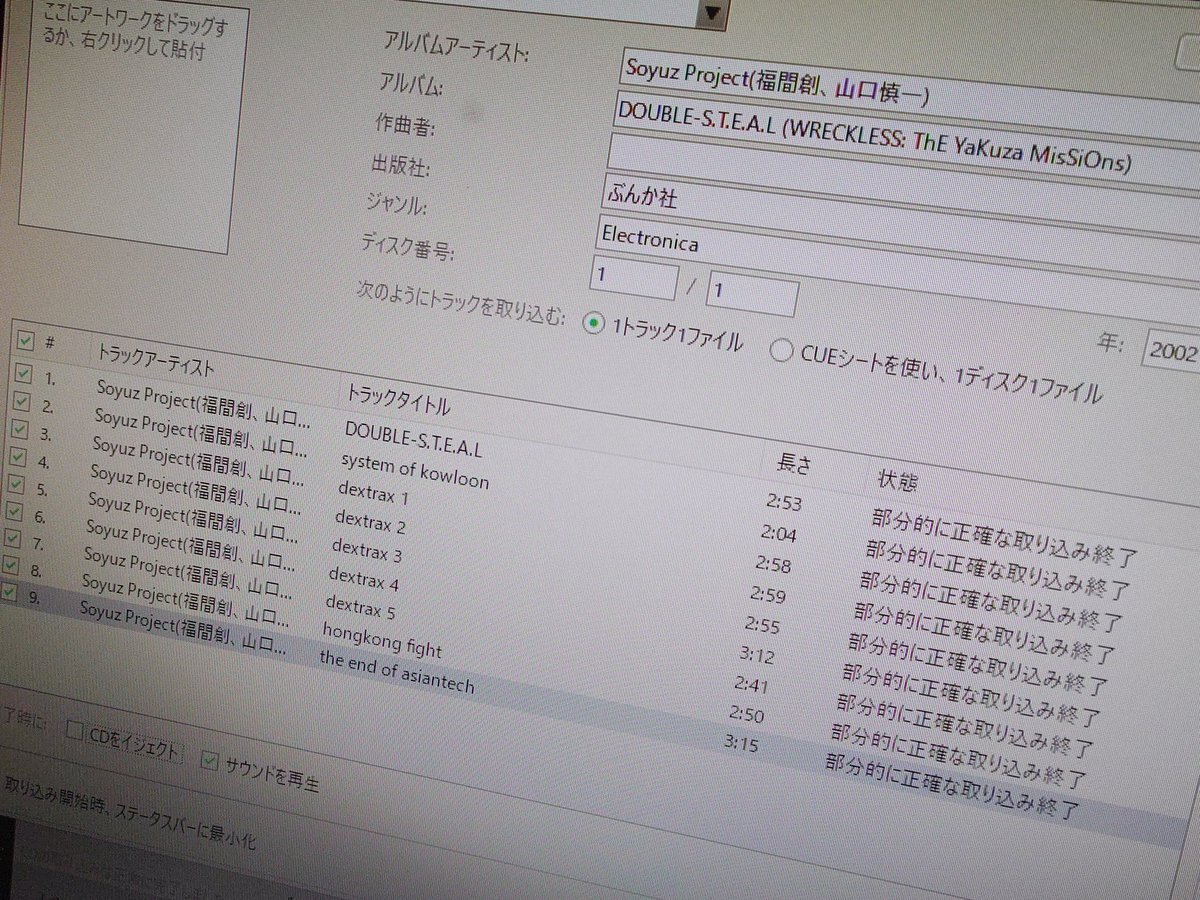The height and width of the screenshot is (900, 1200).
Task: Click the first disc number box
Action: tap(634, 277)
